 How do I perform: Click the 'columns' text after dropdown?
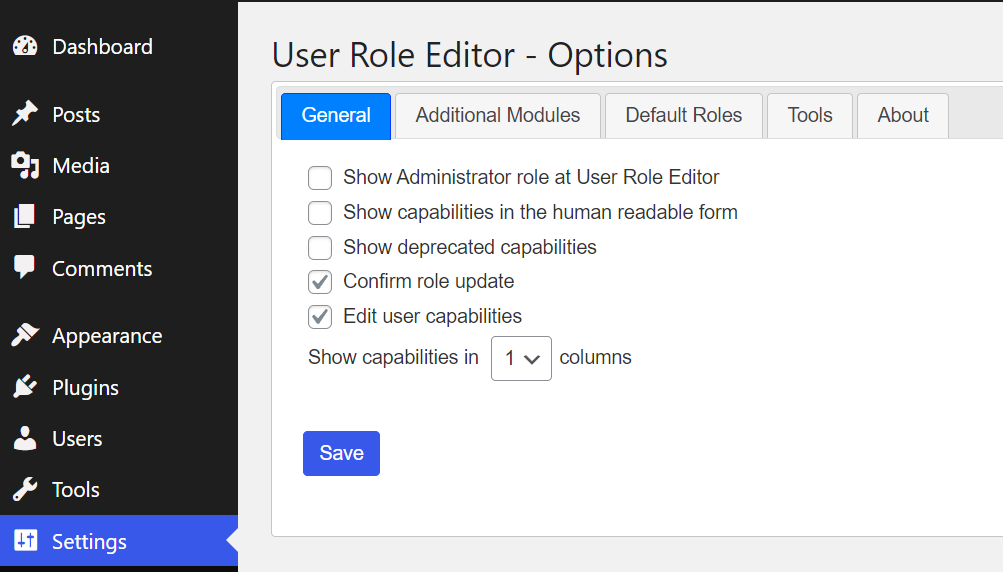click(x=596, y=357)
